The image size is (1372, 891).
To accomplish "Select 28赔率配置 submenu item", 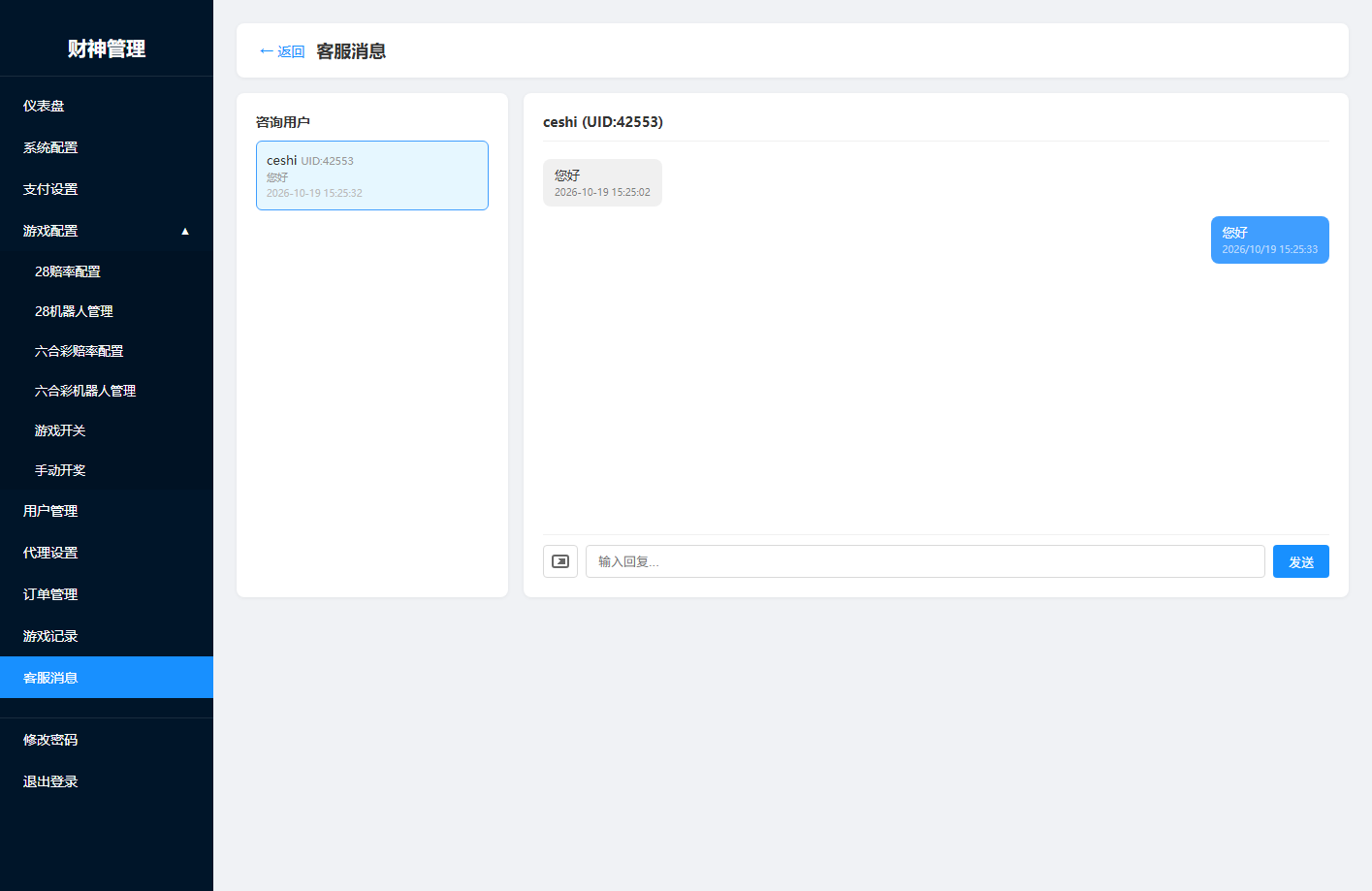I will [107, 271].
